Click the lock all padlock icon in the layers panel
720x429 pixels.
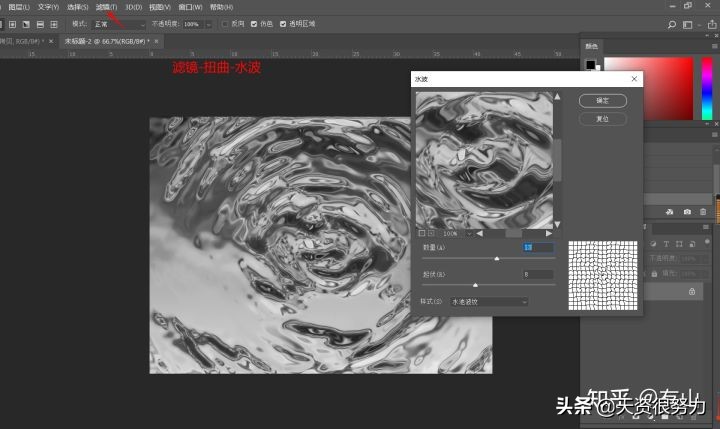click(654, 274)
